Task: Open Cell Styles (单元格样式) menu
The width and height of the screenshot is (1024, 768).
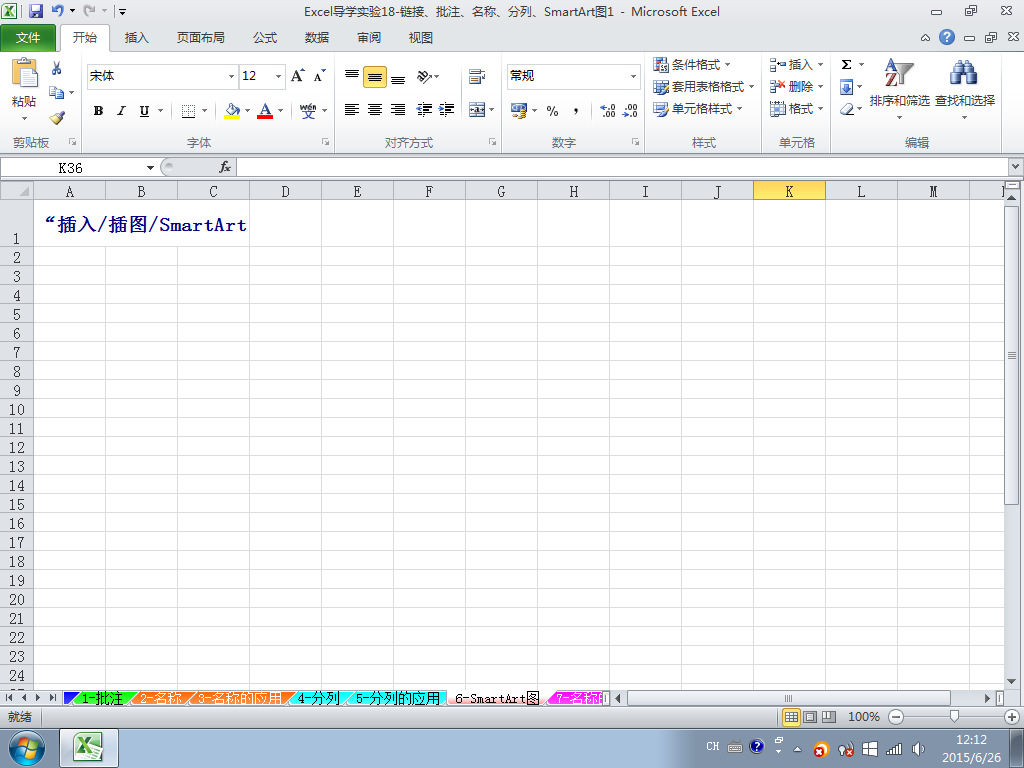Action: [x=697, y=109]
